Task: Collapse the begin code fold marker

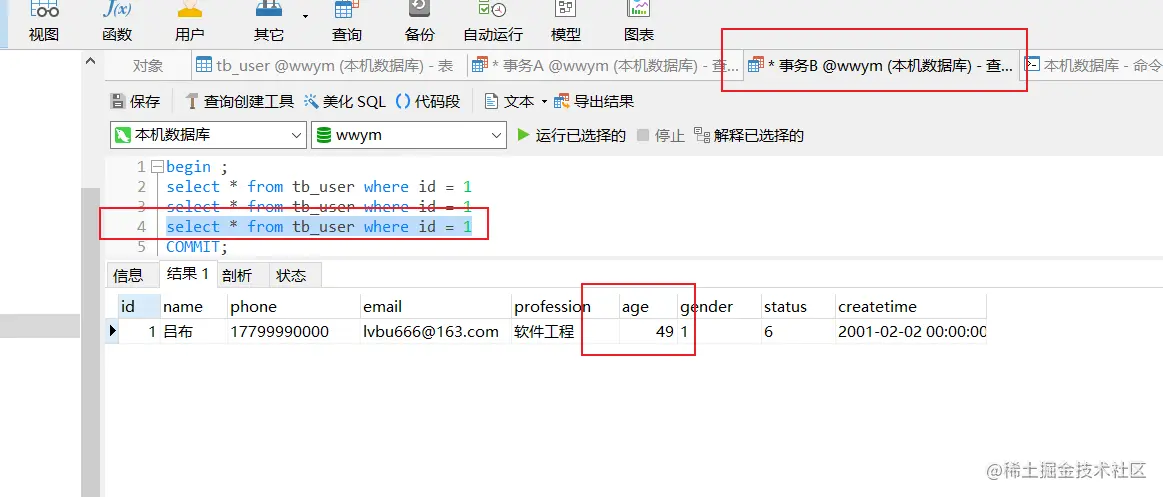Action: point(156,167)
